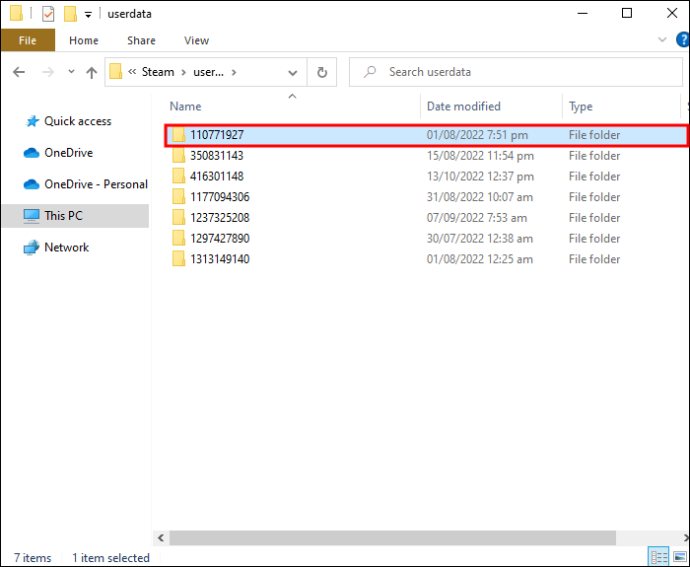Switch to the View ribbon tab
The image size is (690, 567).
click(196, 40)
